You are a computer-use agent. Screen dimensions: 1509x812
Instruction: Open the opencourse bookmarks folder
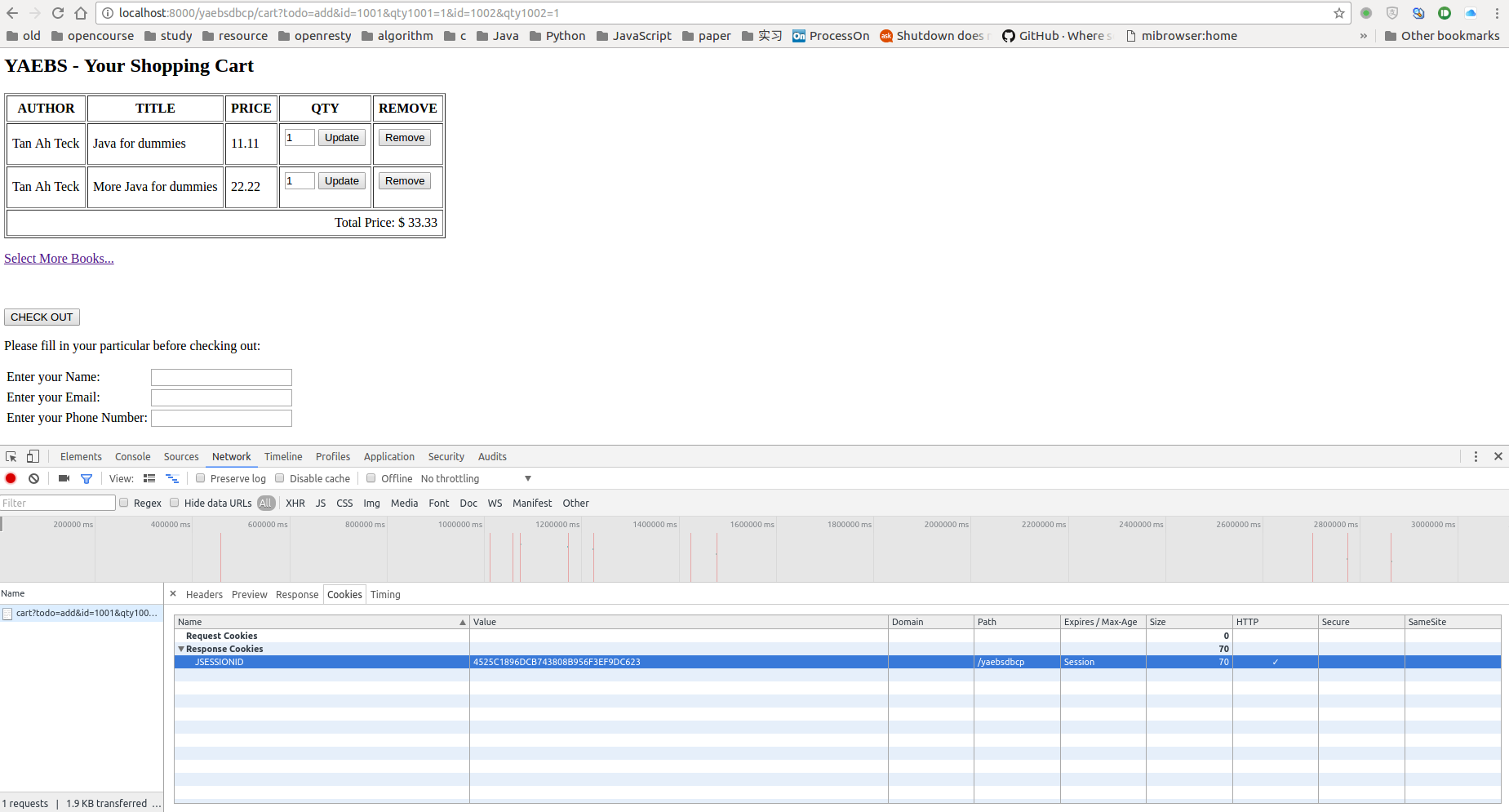point(92,36)
